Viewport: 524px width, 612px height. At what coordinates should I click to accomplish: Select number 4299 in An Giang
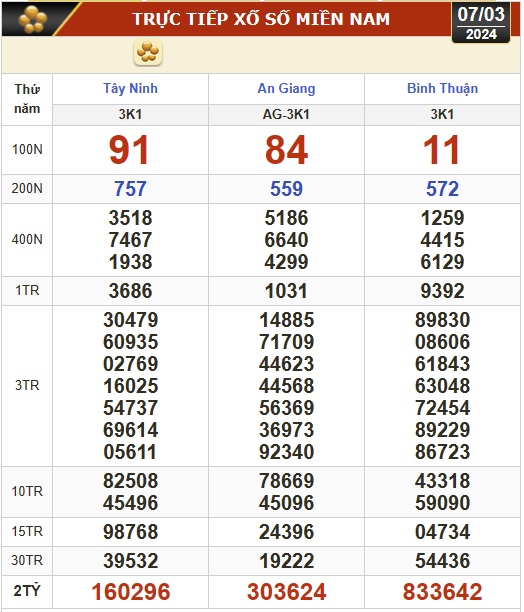(286, 262)
